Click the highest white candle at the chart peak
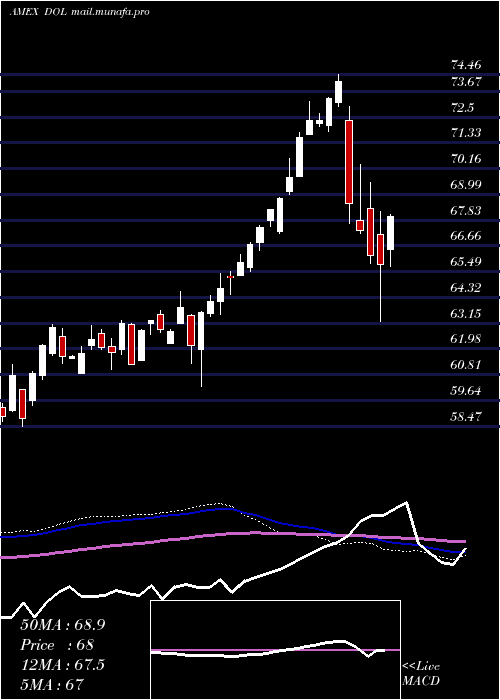Image resolution: width=500 pixels, height=700 pixels. [338, 92]
